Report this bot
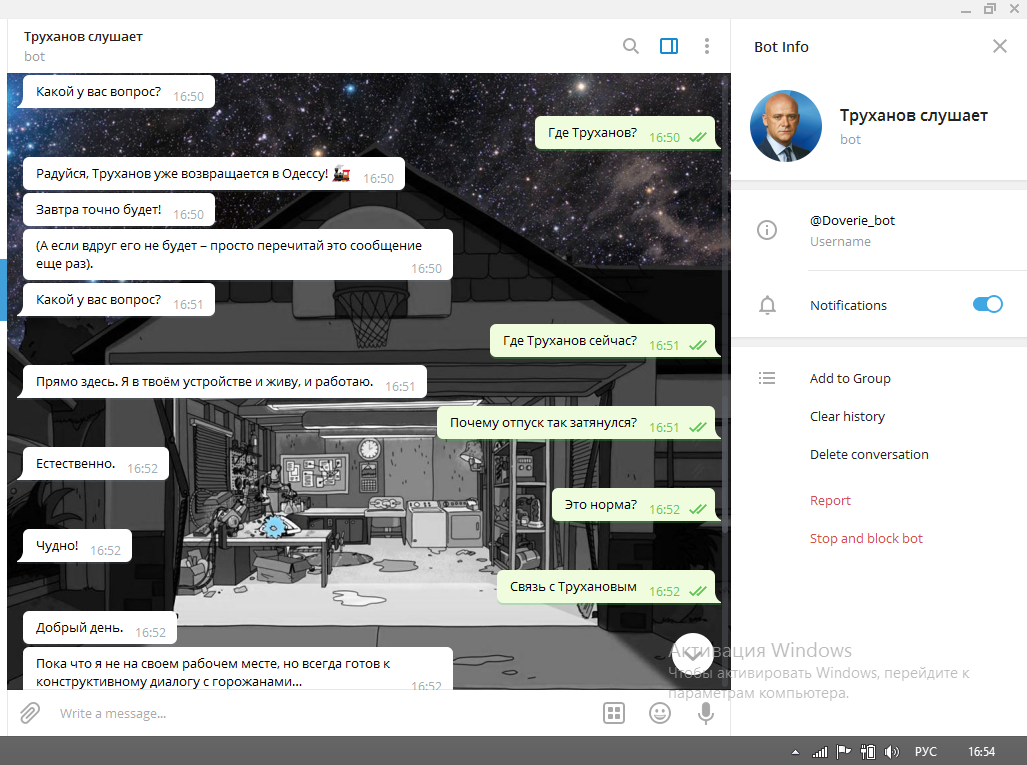This screenshot has height=765, width=1027. [830, 501]
